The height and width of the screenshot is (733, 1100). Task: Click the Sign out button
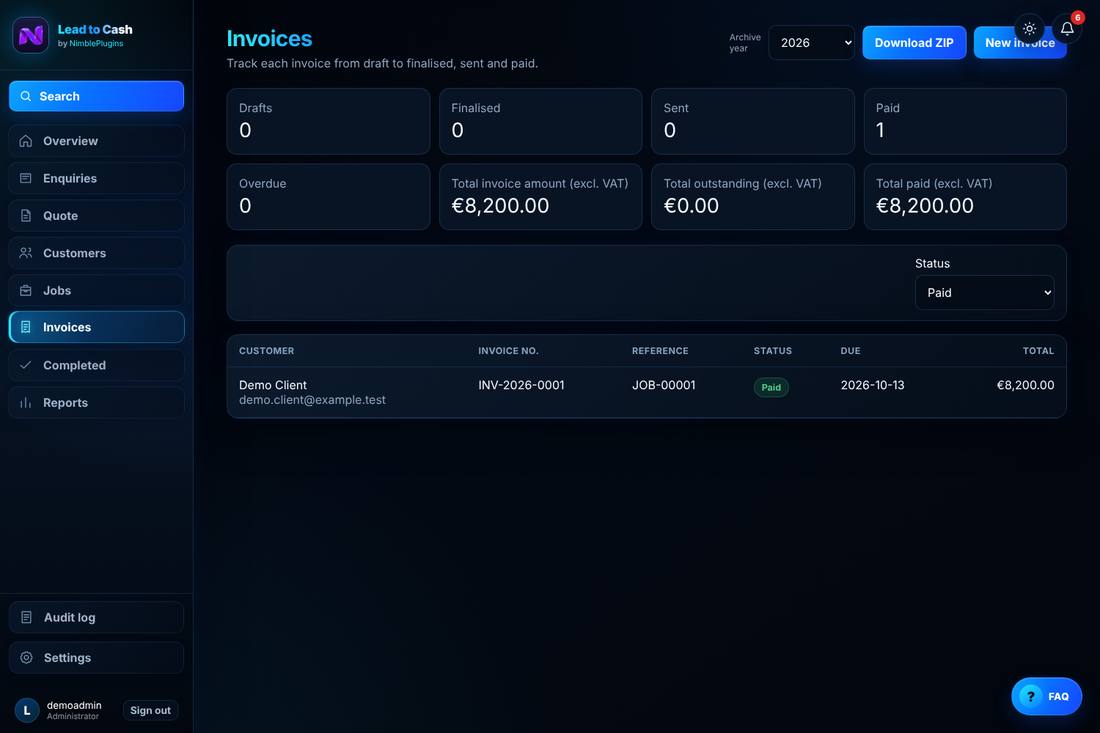[150, 710]
